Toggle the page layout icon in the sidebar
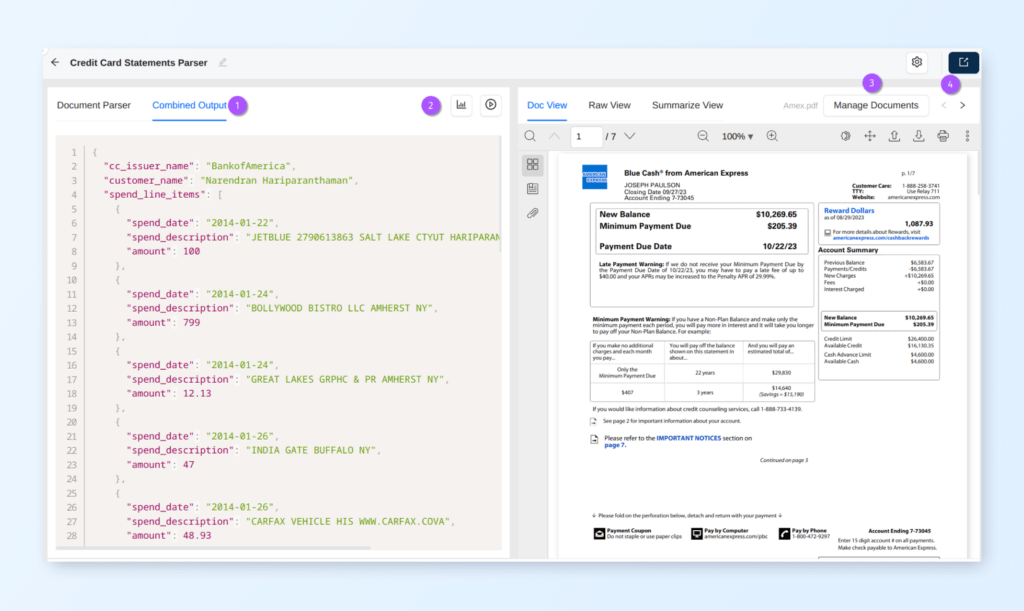 (533, 190)
